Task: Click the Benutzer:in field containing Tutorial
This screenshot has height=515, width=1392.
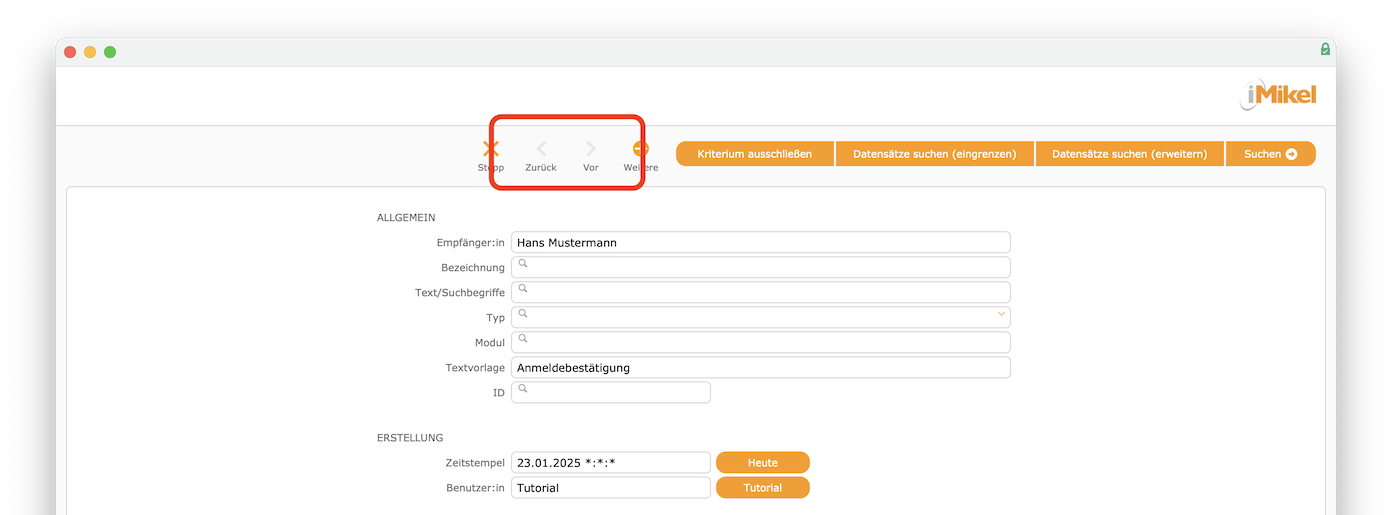Action: point(611,487)
